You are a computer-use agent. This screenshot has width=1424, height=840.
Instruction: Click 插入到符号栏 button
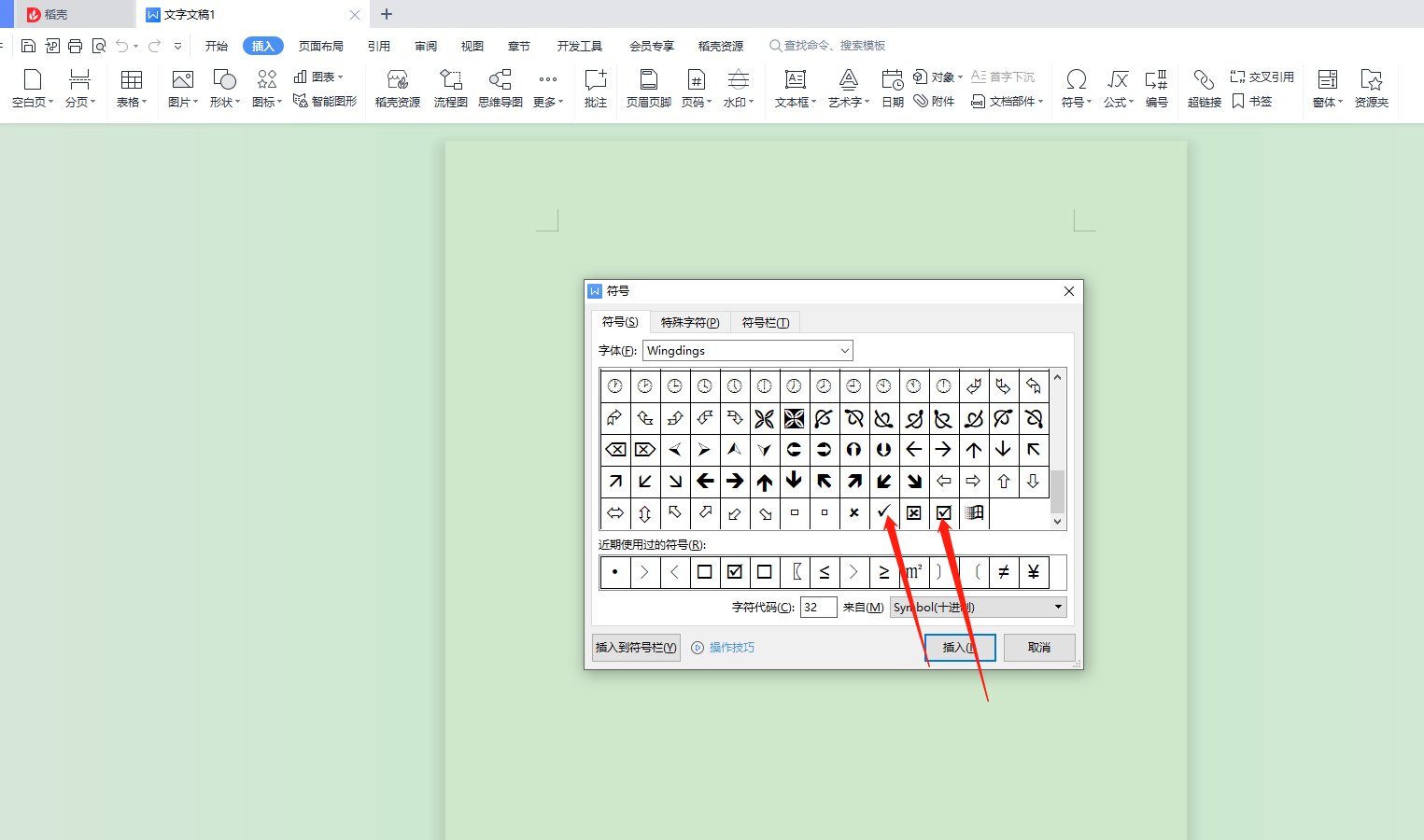(636, 648)
